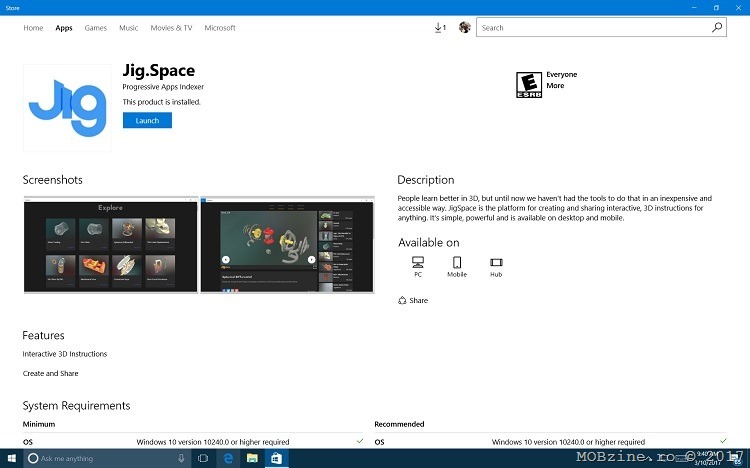Focus the Store Search field
Screen dimensions: 750x468
(x=595, y=27)
